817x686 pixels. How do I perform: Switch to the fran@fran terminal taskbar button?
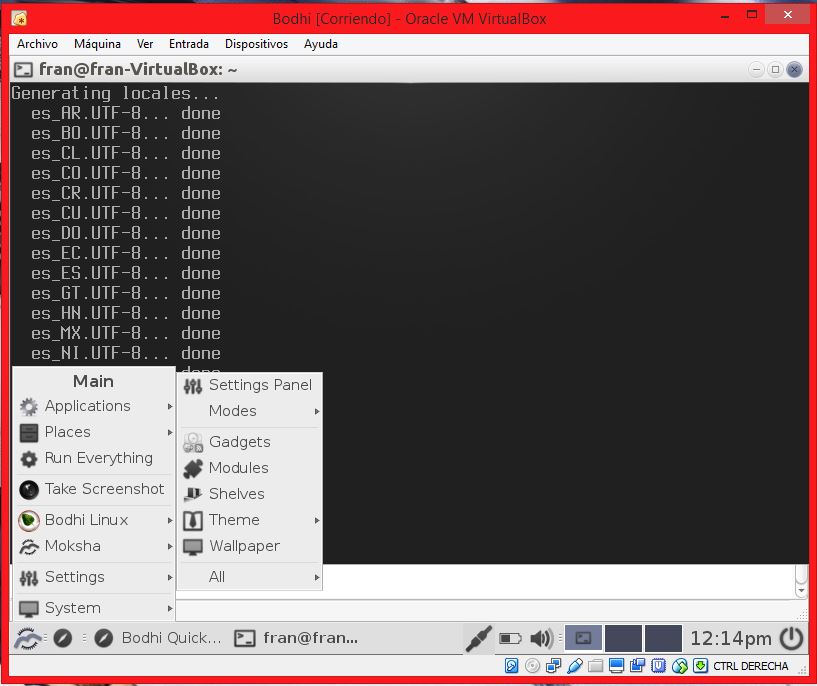tap(296, 638)
